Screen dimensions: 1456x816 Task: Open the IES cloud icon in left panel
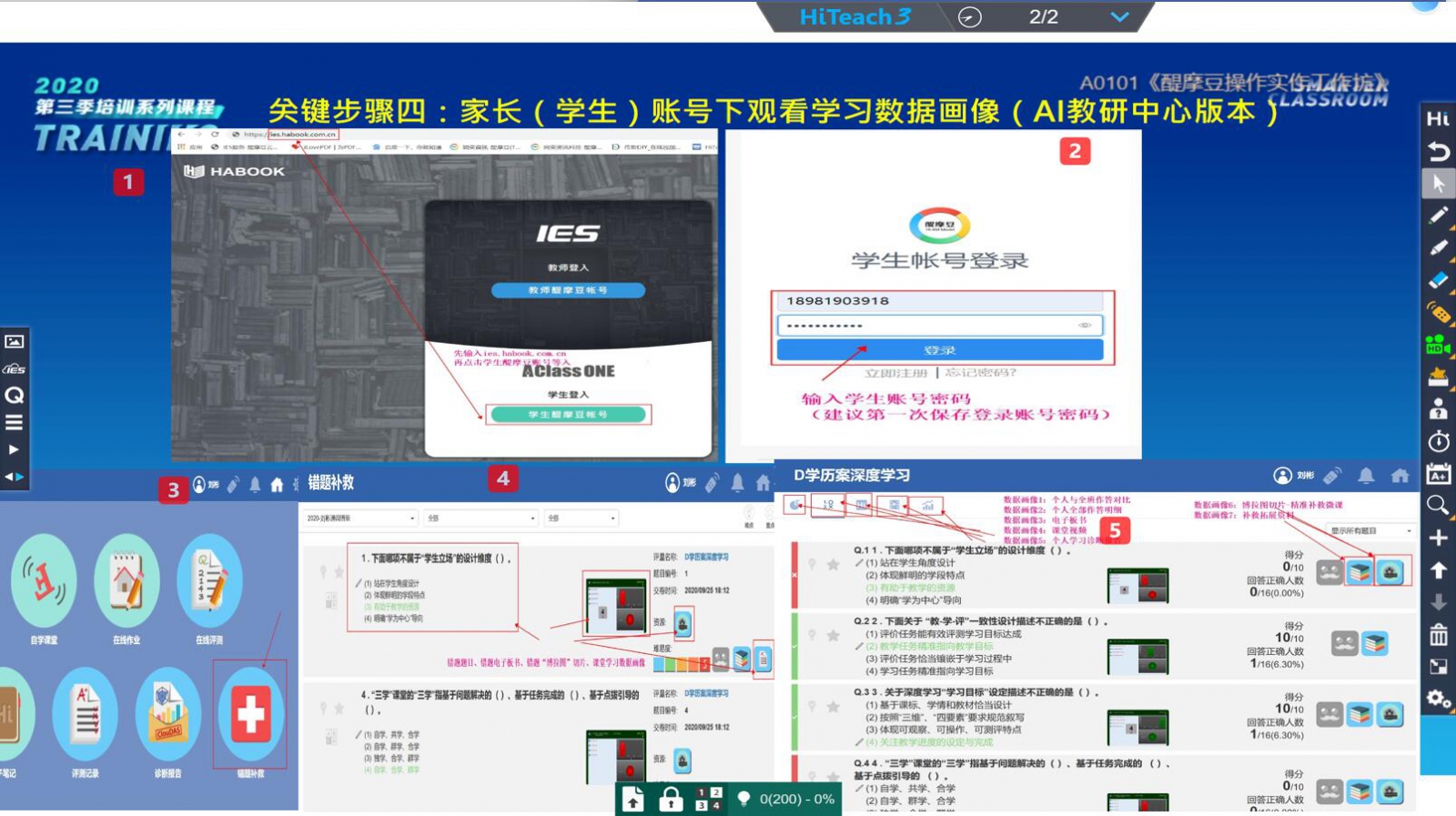pos(15,368)
